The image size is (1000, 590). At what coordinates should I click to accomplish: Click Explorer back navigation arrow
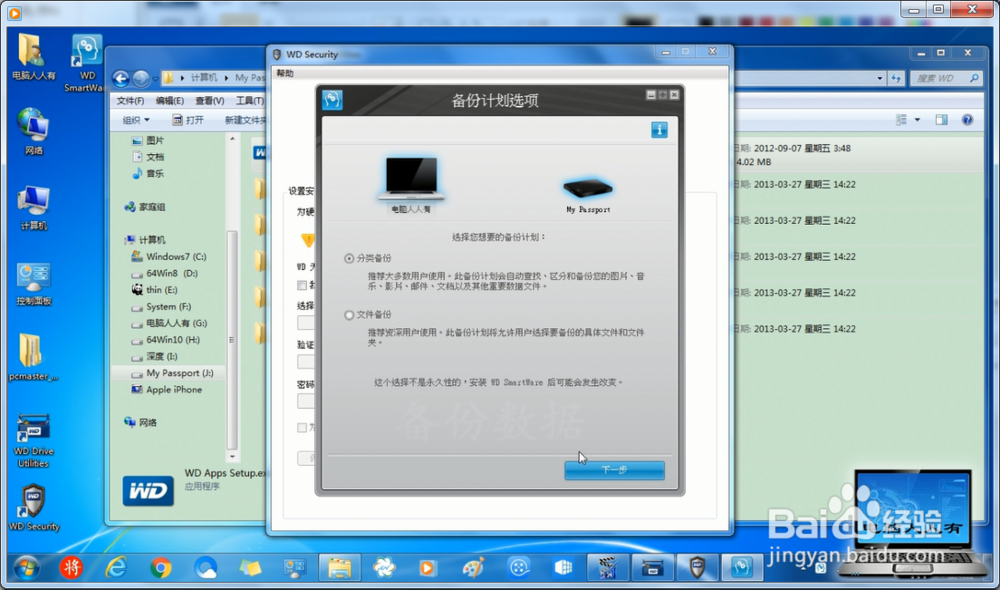121,78
